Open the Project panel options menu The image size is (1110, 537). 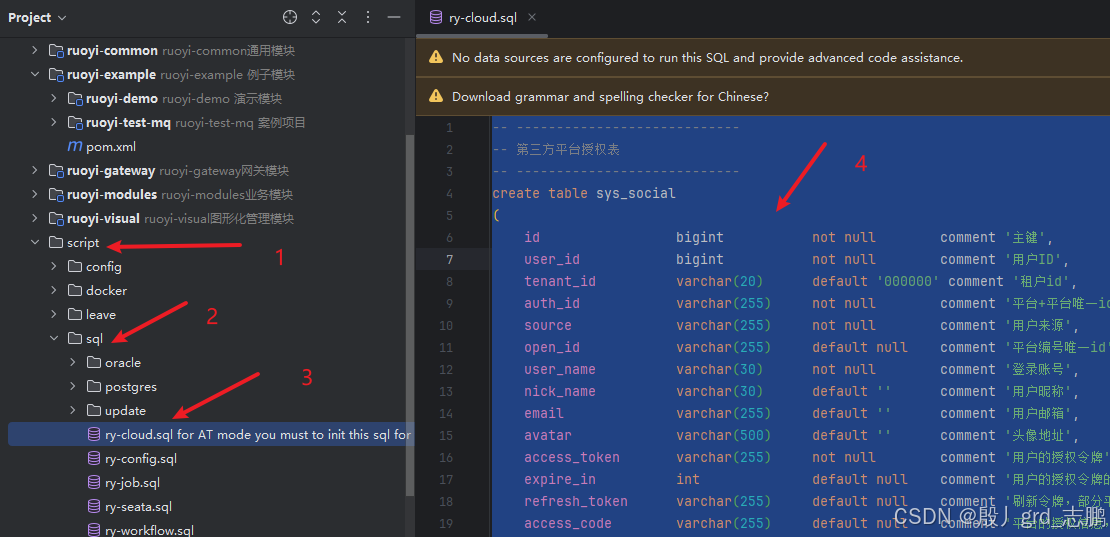(x=367, y=18)
